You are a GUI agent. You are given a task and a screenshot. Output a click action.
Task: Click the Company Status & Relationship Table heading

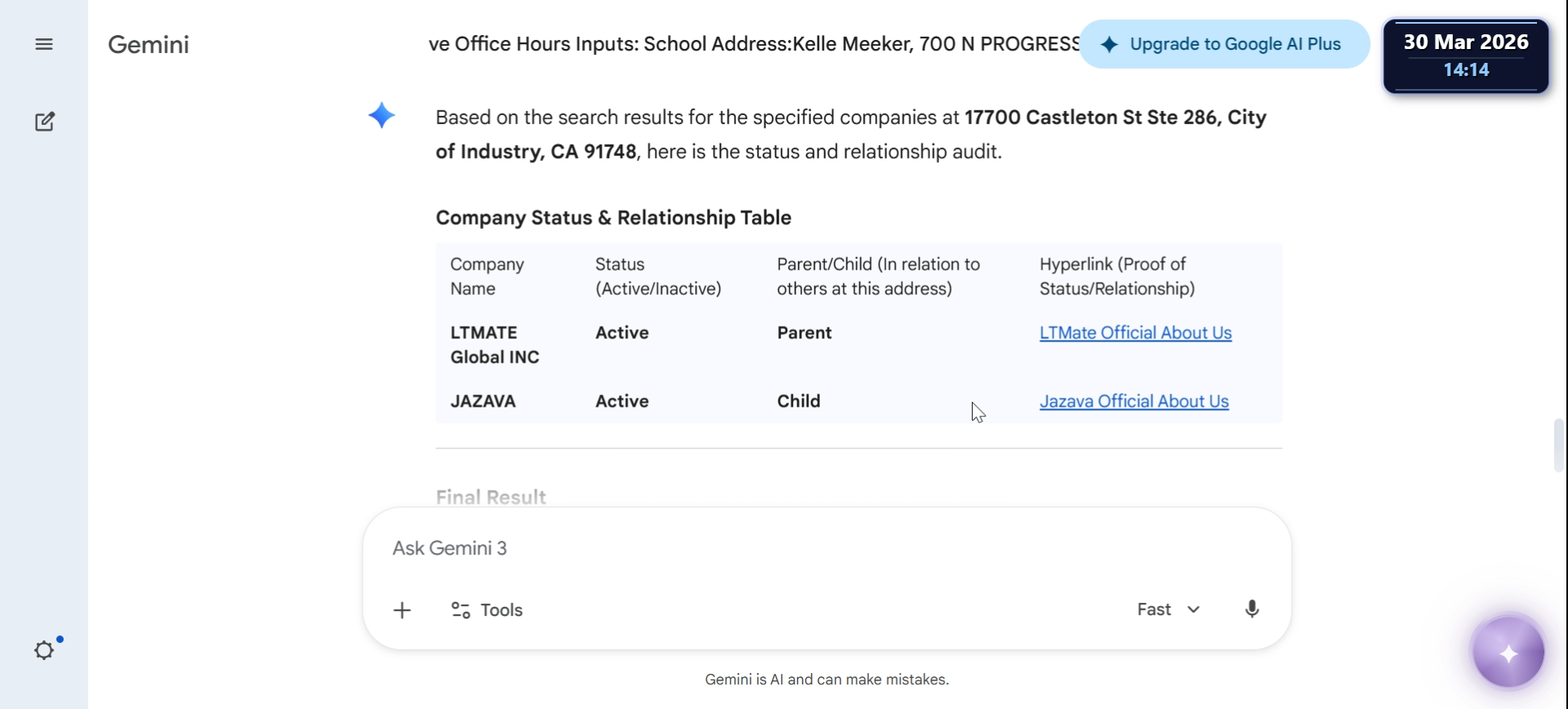coord(613,218)
